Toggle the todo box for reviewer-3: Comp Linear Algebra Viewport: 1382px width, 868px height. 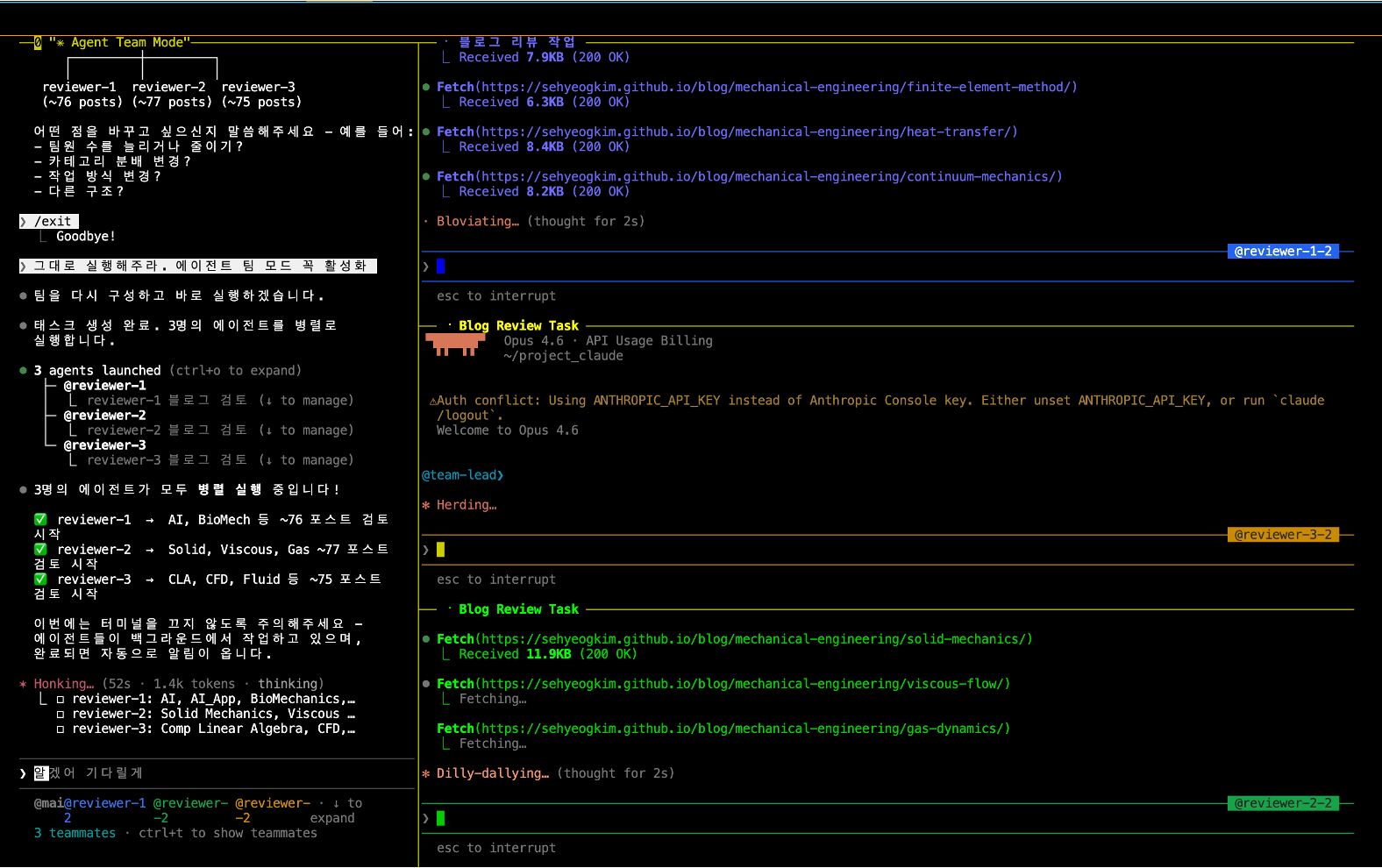tap(61, 729)
